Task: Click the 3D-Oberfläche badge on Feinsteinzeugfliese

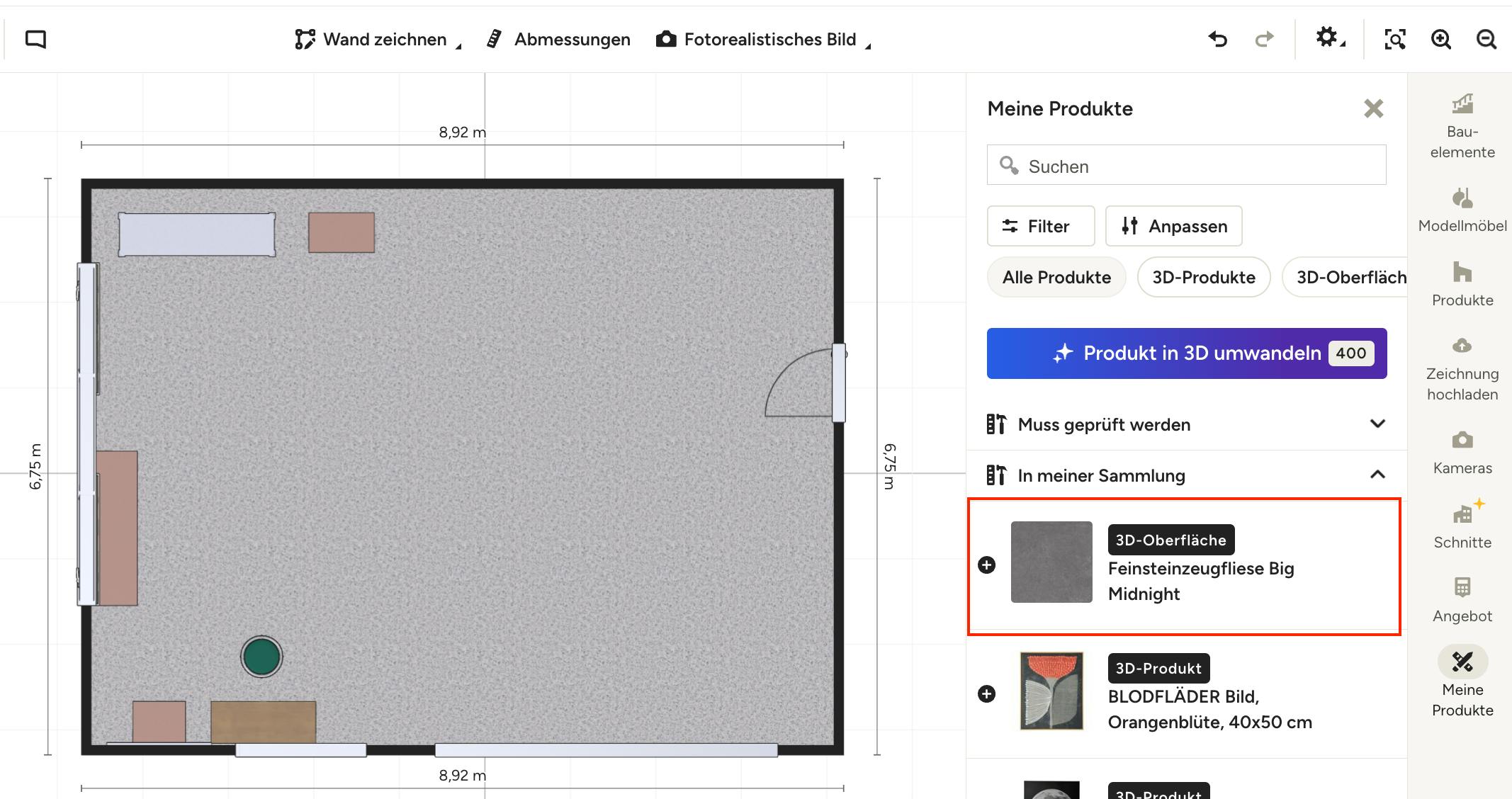Action: click(x=1171, y=540)
